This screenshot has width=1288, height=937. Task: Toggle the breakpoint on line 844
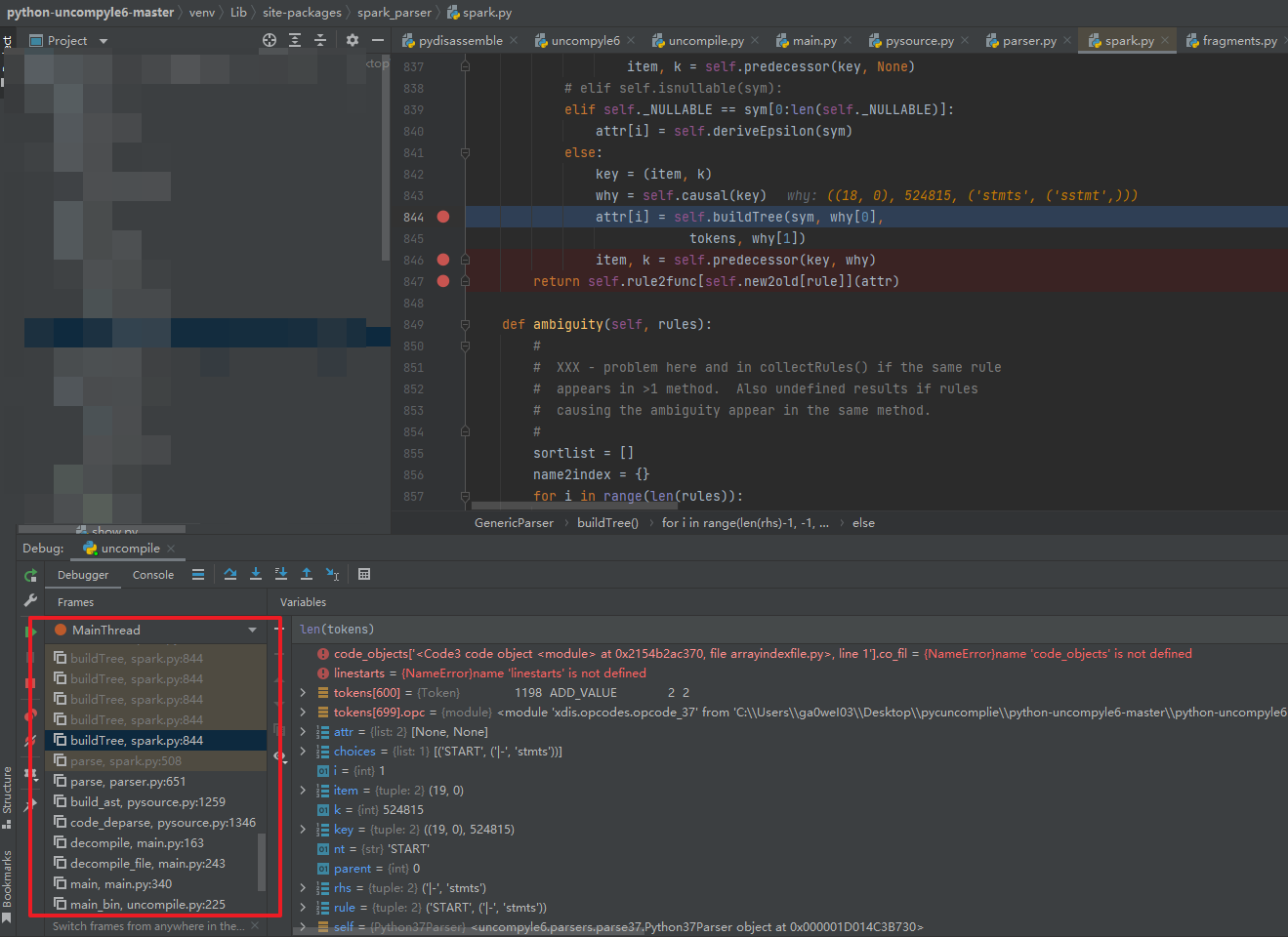(443, 217)
